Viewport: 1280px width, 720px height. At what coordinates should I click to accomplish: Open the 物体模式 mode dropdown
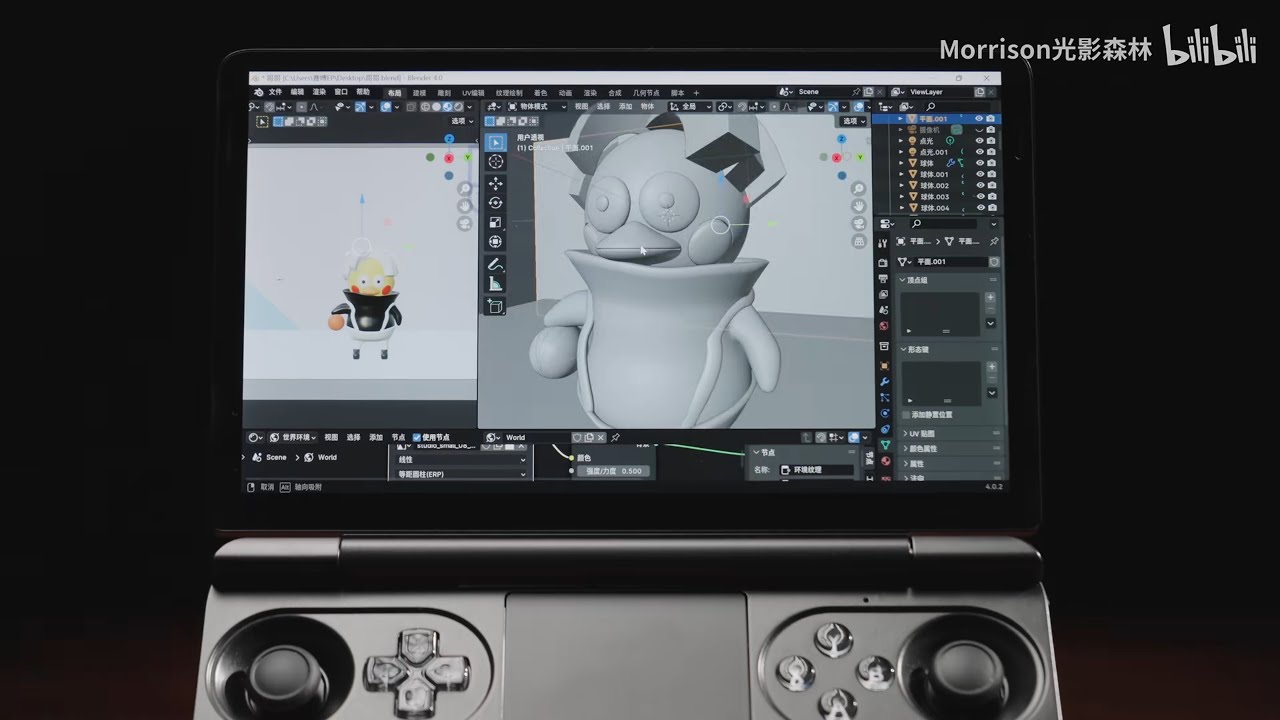tap(537, 106)
